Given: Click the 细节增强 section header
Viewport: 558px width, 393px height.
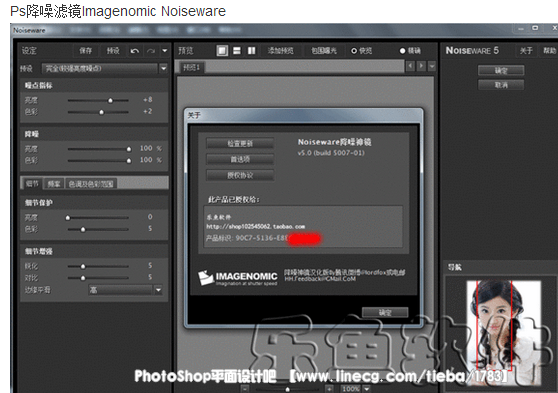Looking at the screenshot, I should coord(38,251).
